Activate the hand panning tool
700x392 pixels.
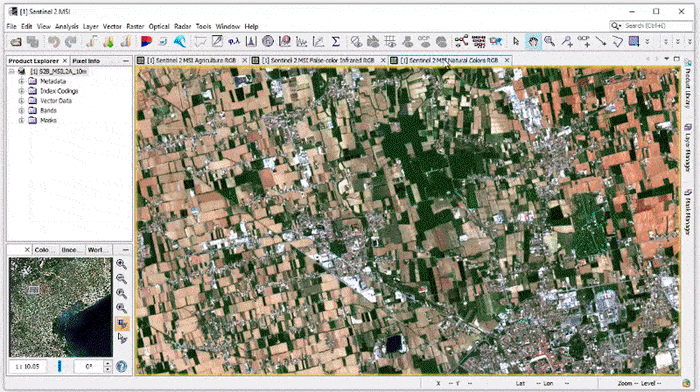coord(533,42)
